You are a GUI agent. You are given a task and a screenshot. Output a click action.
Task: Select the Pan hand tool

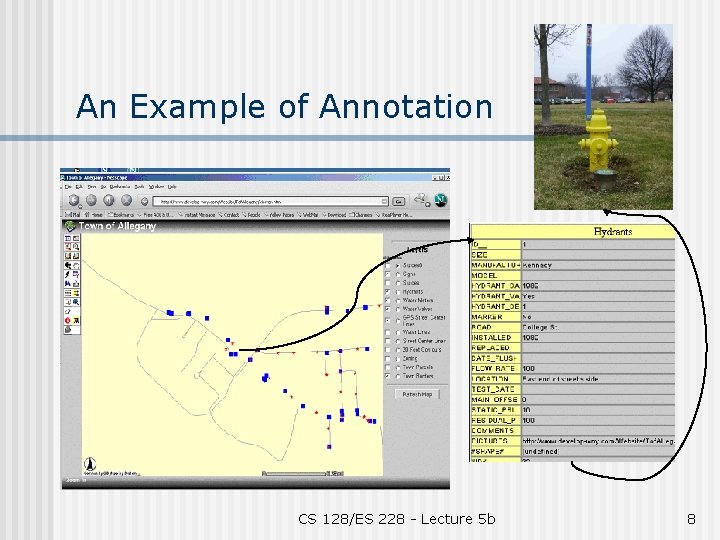[76, 265]
